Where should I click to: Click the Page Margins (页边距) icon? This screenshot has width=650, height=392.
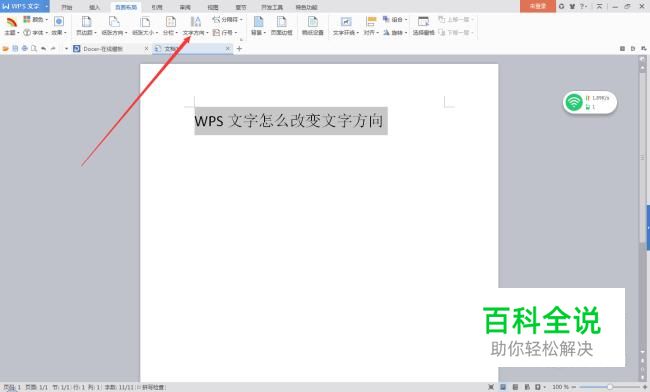click(86, 22)
